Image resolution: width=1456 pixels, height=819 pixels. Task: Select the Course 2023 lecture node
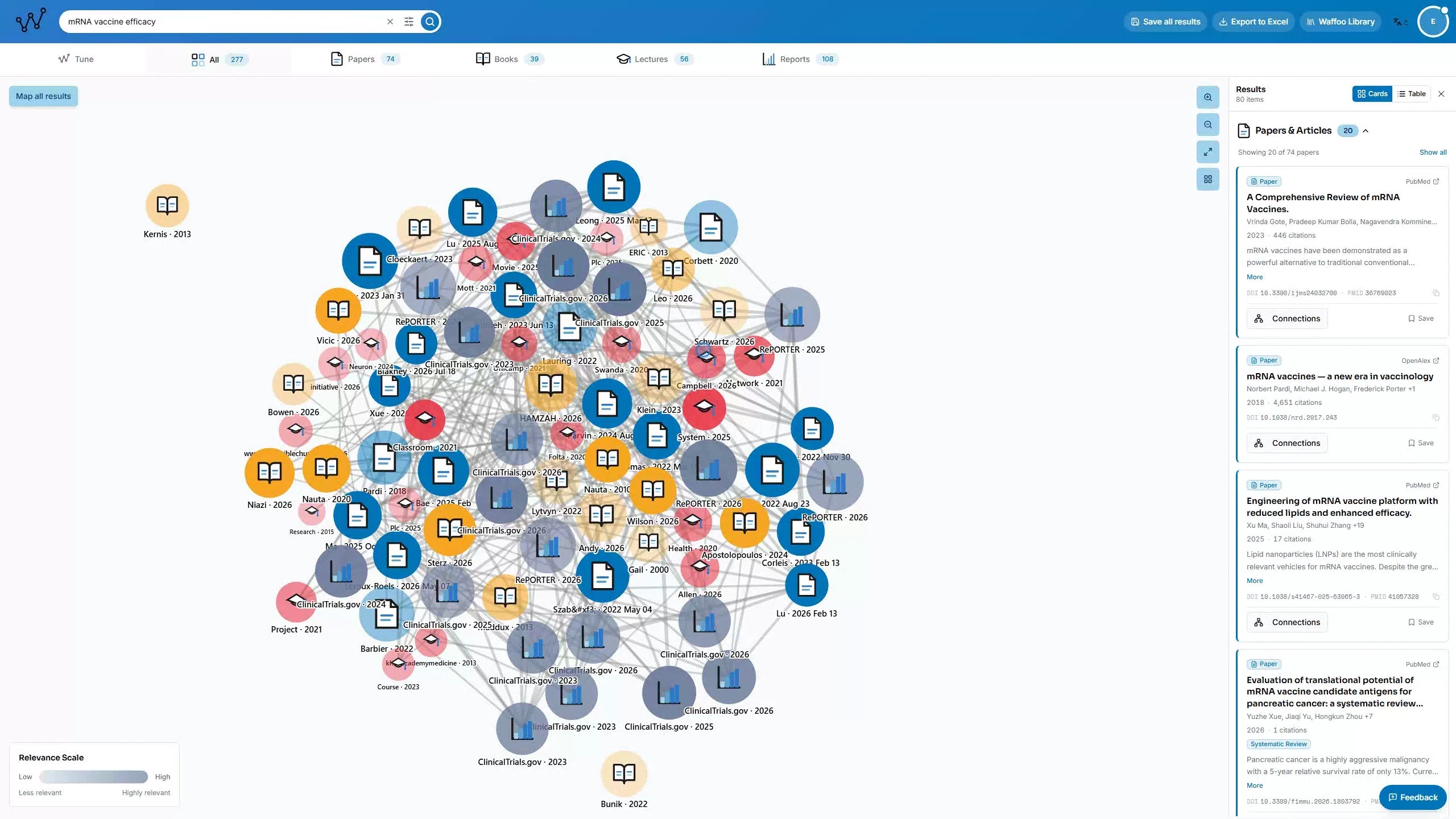[x=398, y=663]
